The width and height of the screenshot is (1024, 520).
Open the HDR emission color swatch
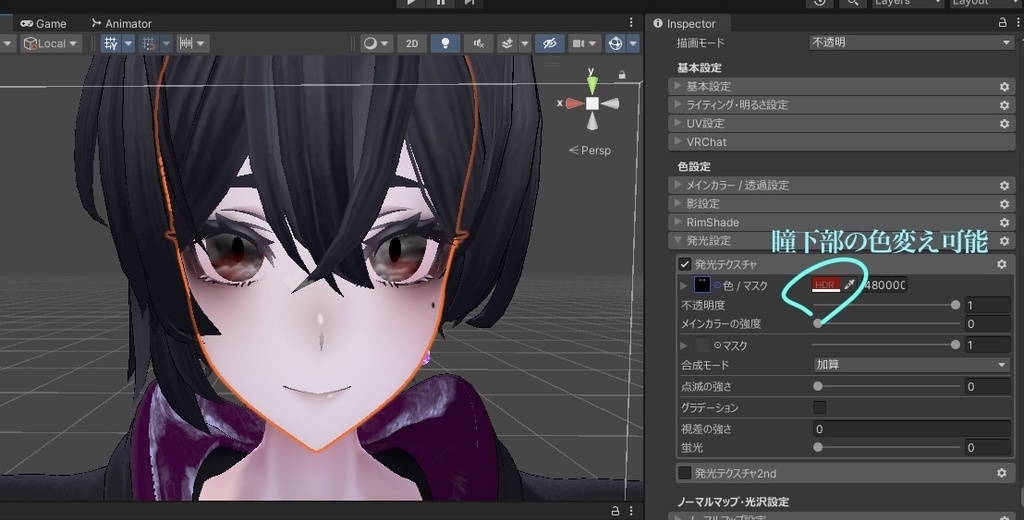tap(825, 285)
